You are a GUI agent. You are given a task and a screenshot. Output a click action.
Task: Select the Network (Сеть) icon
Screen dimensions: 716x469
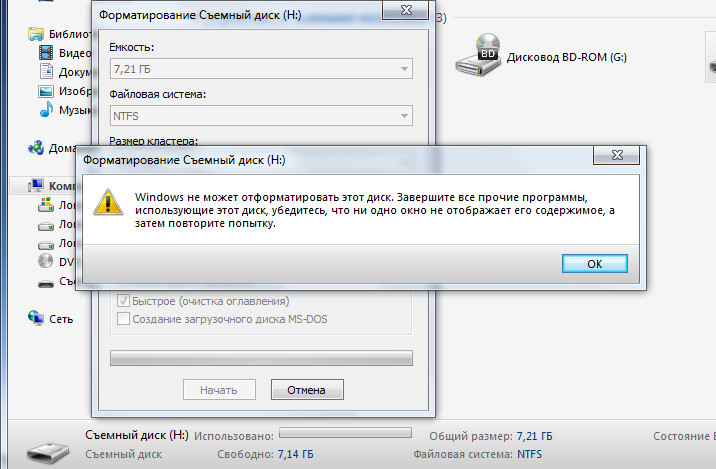pos(36,318)
